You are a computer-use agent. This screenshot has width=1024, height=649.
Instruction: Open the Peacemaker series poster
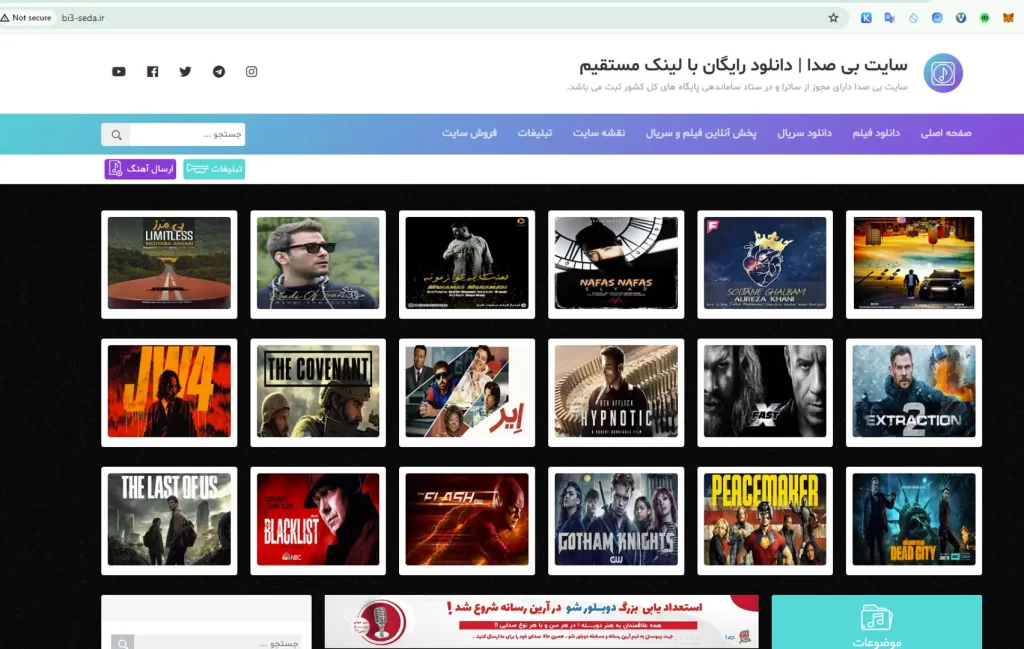click(x=765, y=520)
